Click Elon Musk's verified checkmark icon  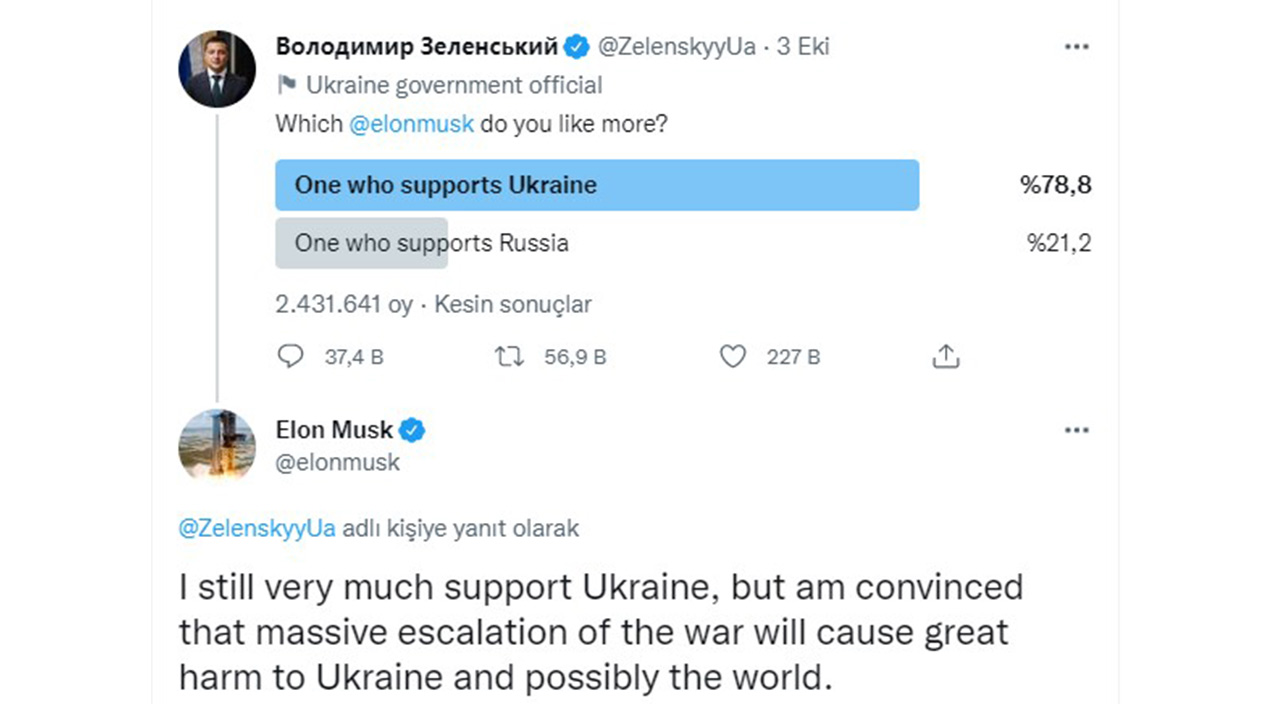(x=411, y=430)
